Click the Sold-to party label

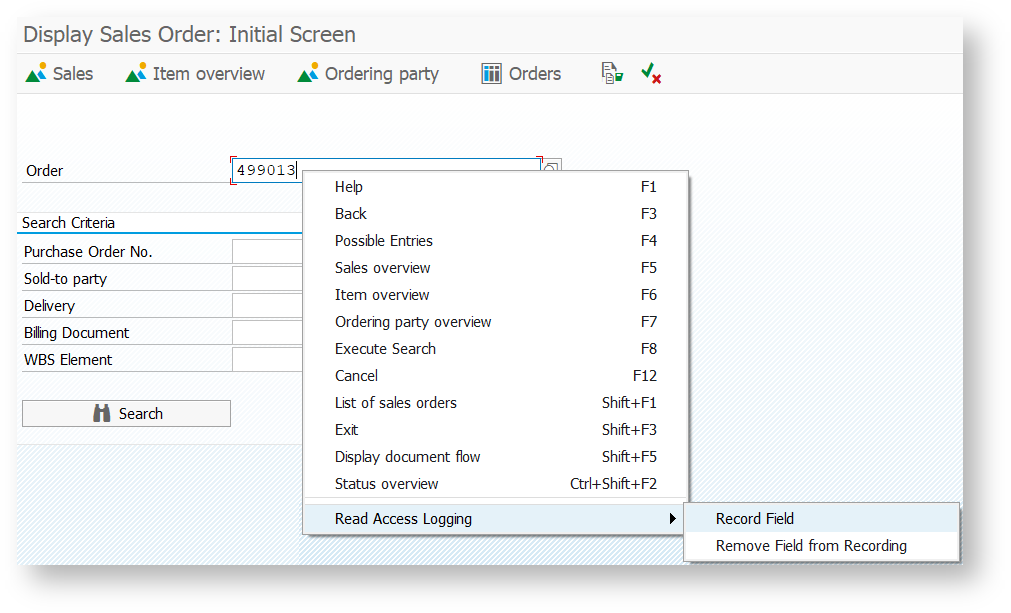click(65, 279)
